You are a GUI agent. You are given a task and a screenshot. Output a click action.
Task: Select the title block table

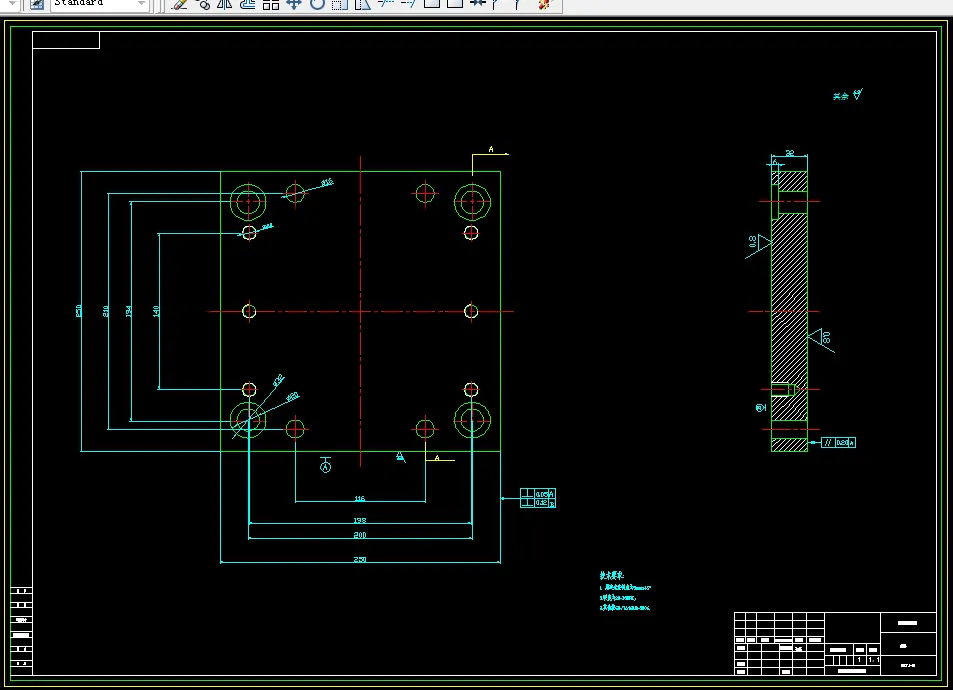835,643
